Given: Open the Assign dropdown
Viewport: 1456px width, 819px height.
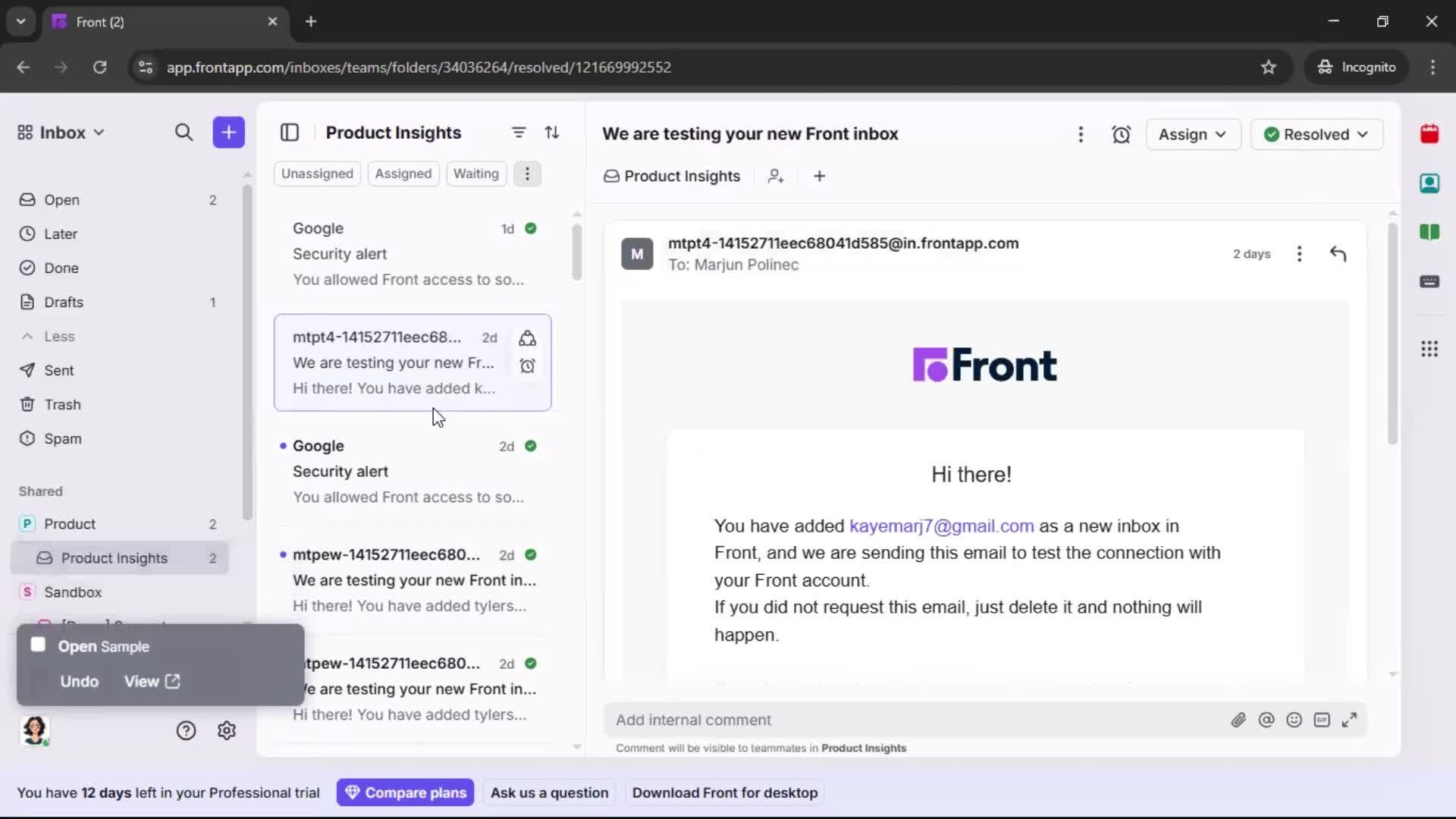Looking at the screenshot, I should point(1192,134).
